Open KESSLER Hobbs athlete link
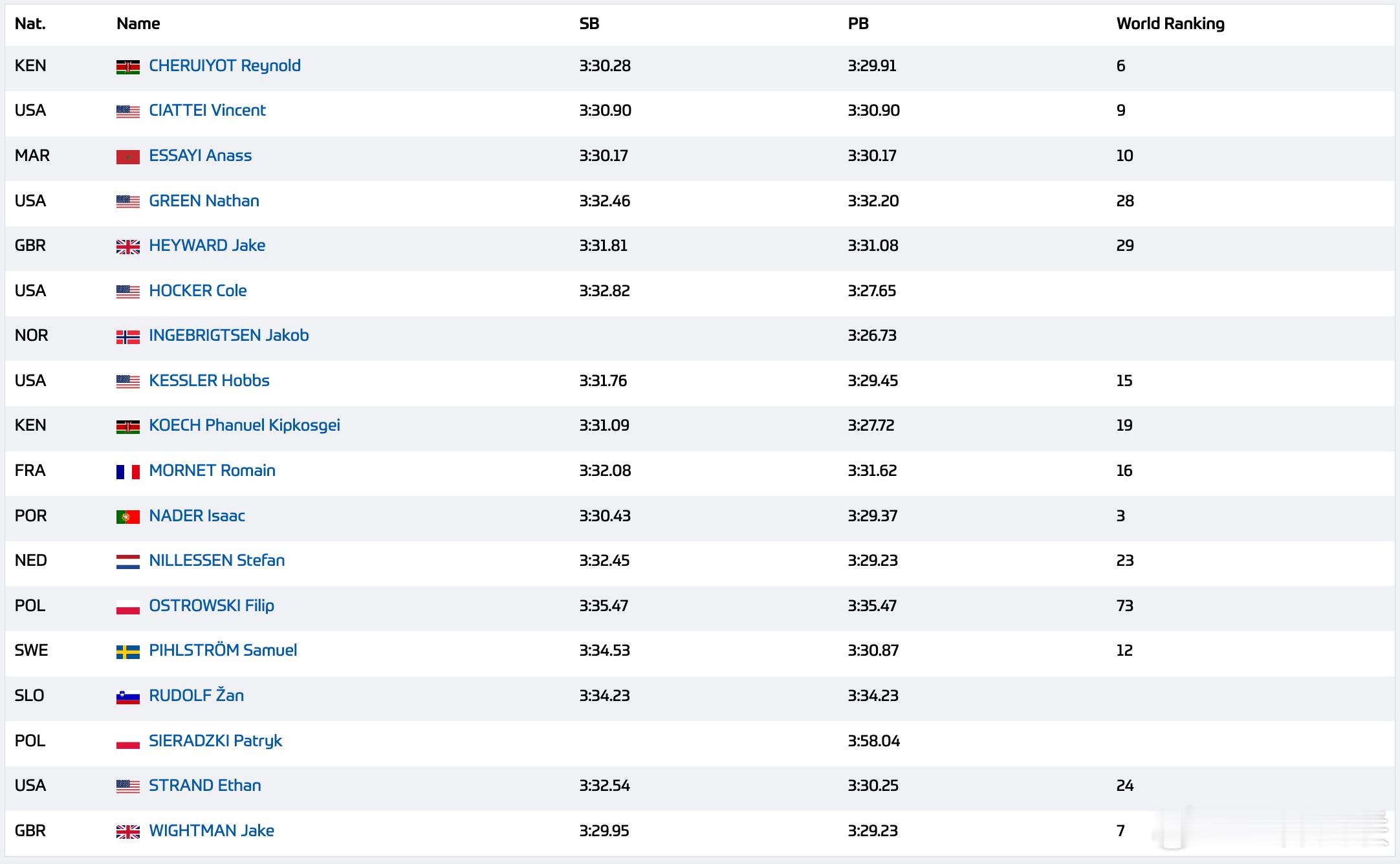Viewport: 1400px width, 864px height. pos(209,380)
